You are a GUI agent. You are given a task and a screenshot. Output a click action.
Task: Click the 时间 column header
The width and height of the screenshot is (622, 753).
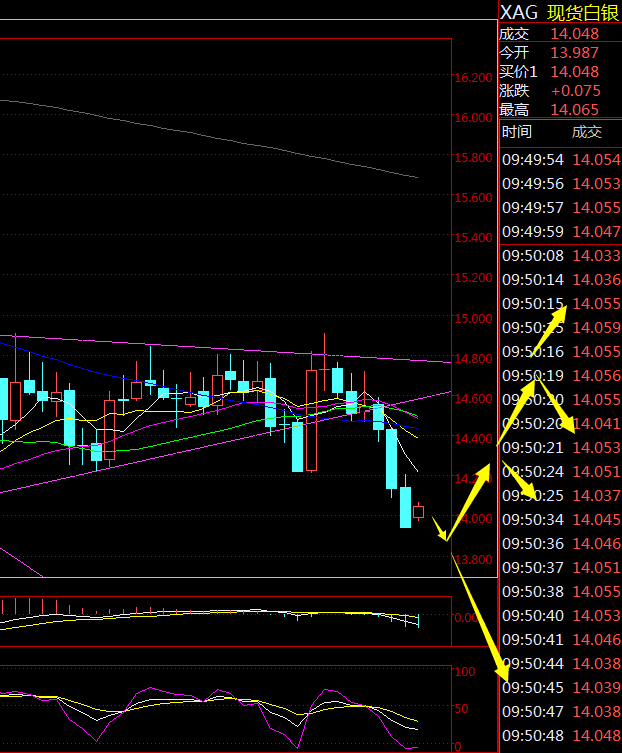[516, 131]
